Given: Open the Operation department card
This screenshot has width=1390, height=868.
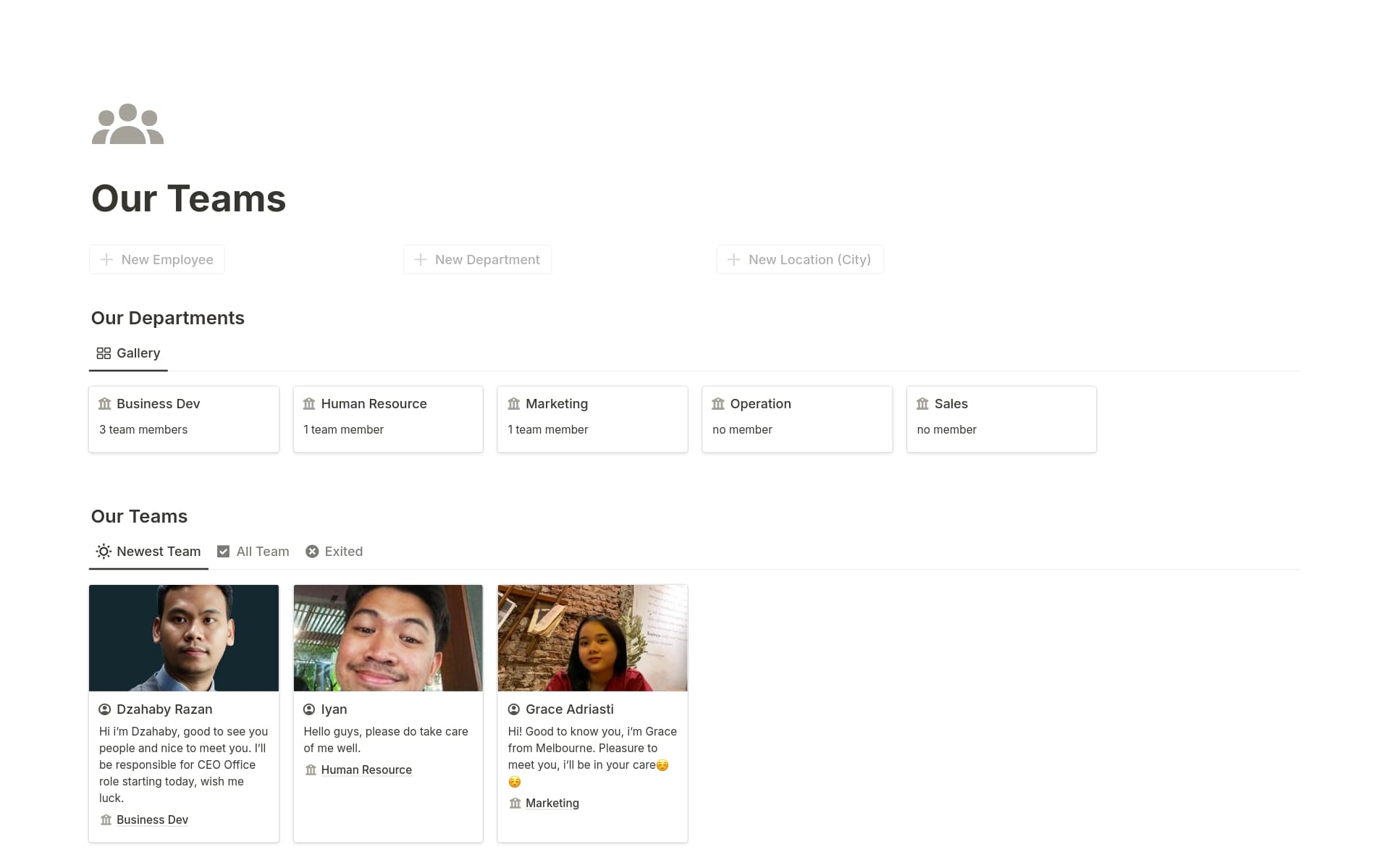Looking at the screenshot, I should pos(796,418).
